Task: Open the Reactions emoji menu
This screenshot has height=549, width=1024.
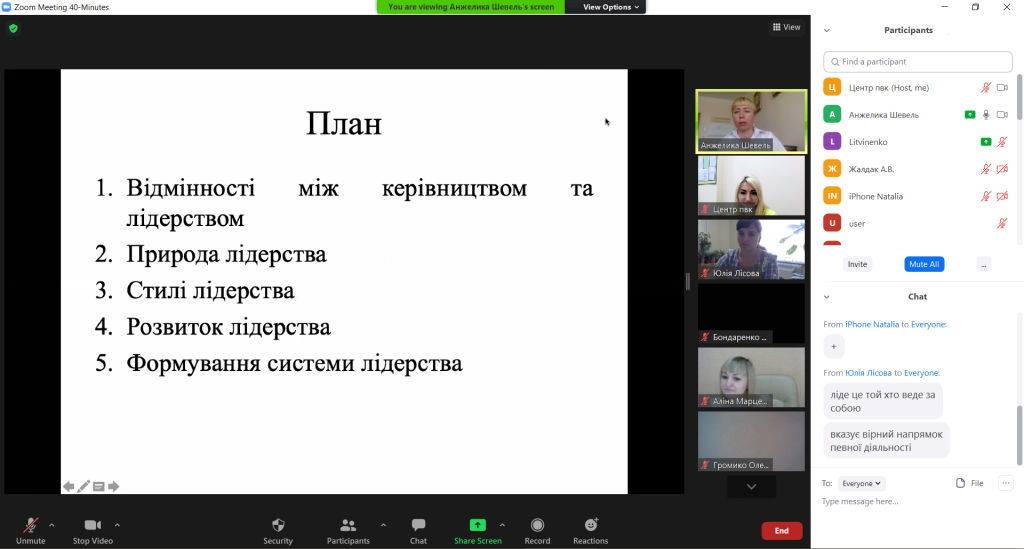Action: click(x=590, y=526)
